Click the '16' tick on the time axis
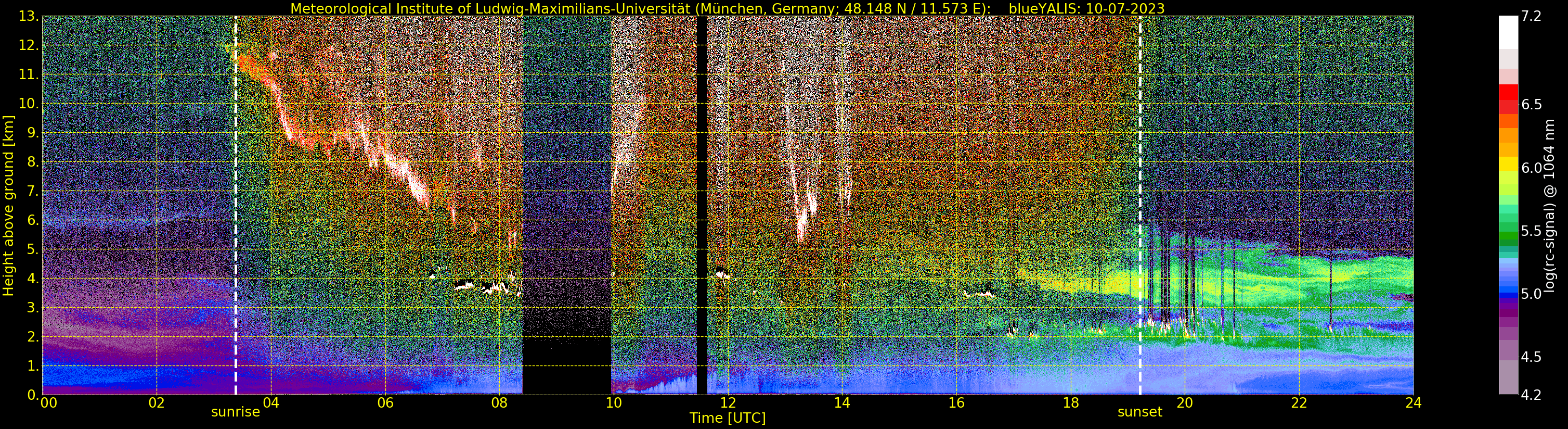This screenshot has width=1568, height=429. [956, 403]
